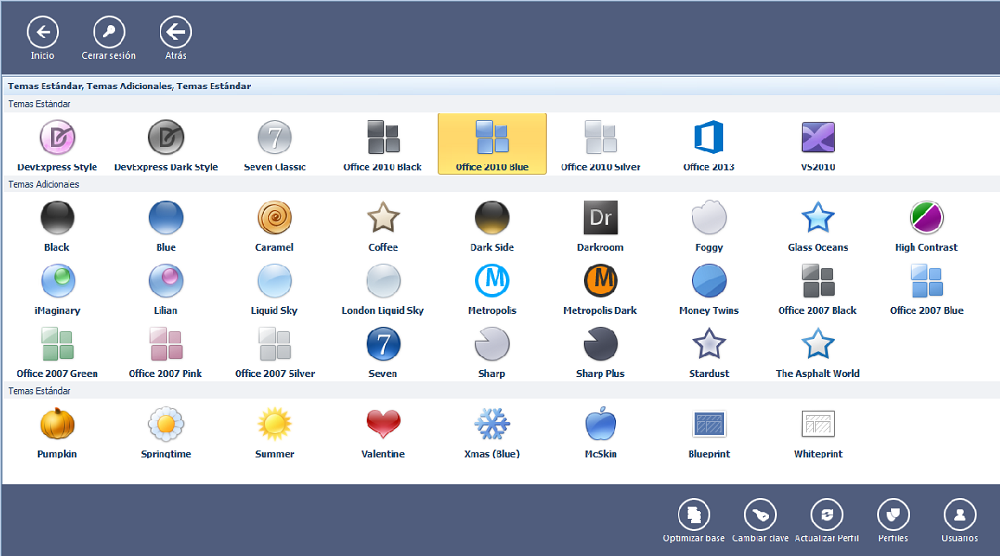Select the Xmas (Blue) snowflake theme
Viewport: 1000px width, 556px height.
click(x=491, y=425)
